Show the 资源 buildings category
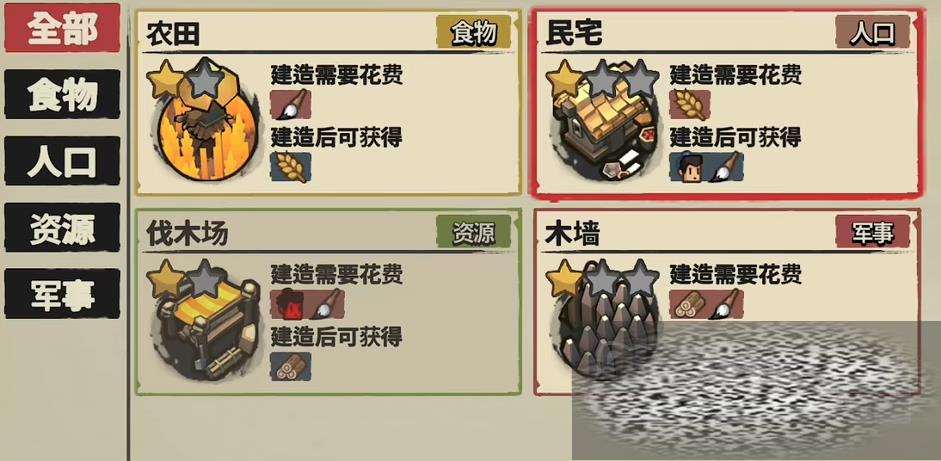 tap(62, 227)
